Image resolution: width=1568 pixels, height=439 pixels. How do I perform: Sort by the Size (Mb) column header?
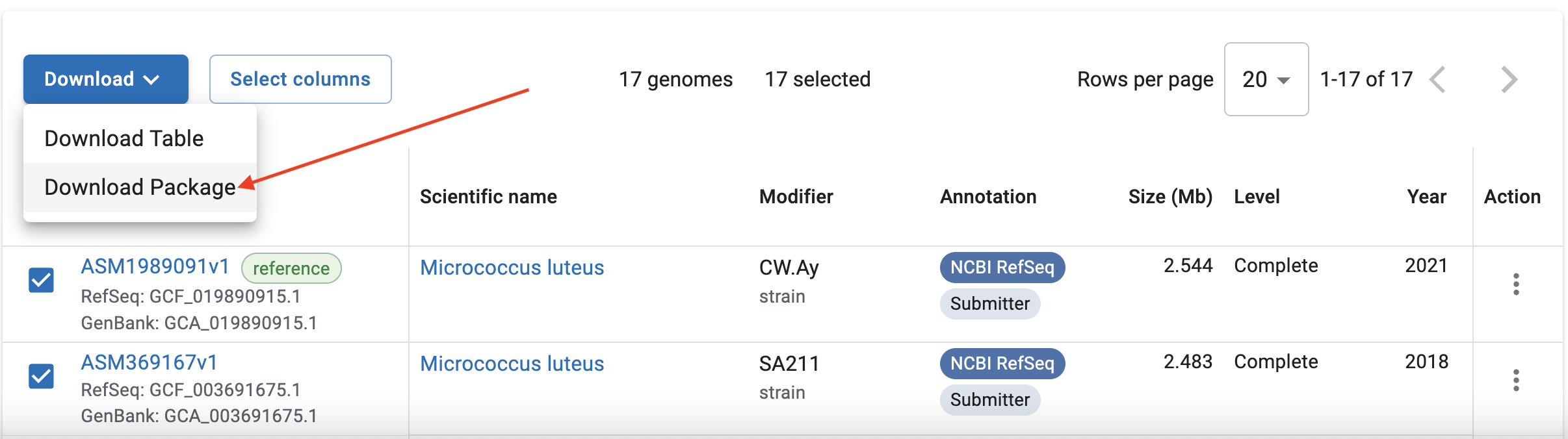pyautogui.click(x=1170, y=197)
